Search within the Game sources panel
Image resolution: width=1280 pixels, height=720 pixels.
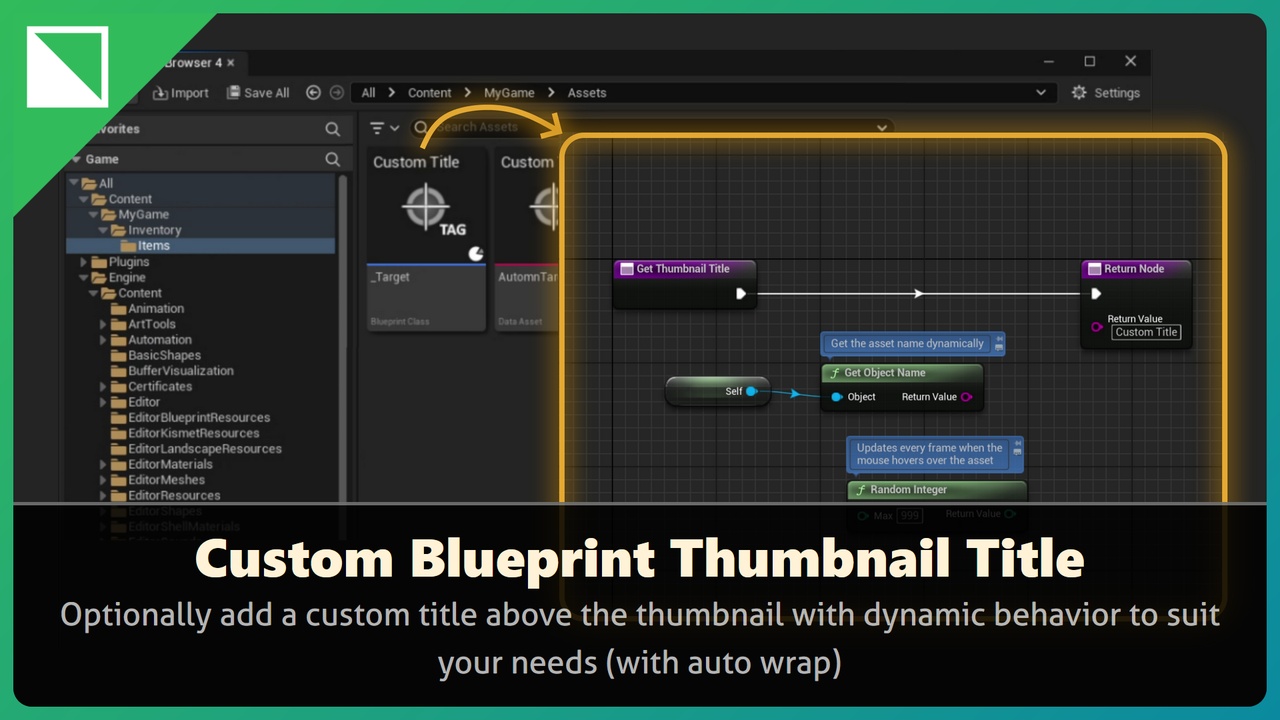332,159
